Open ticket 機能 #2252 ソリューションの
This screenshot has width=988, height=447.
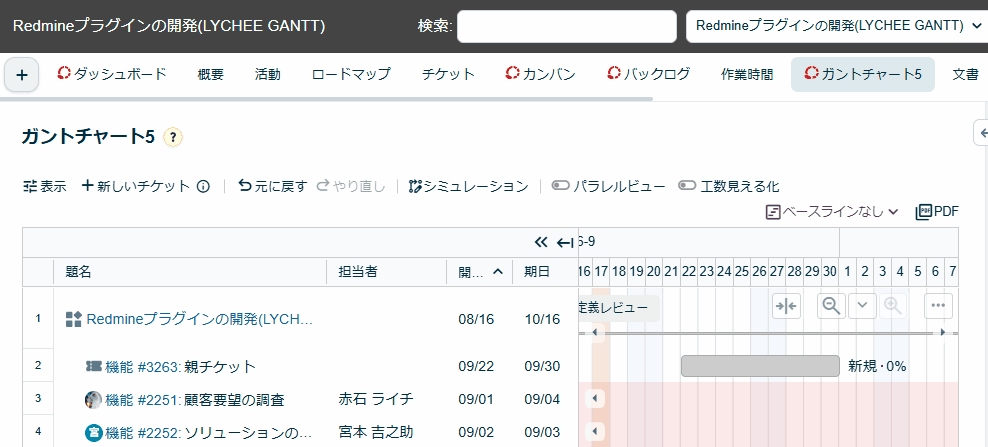pos(209,432)
